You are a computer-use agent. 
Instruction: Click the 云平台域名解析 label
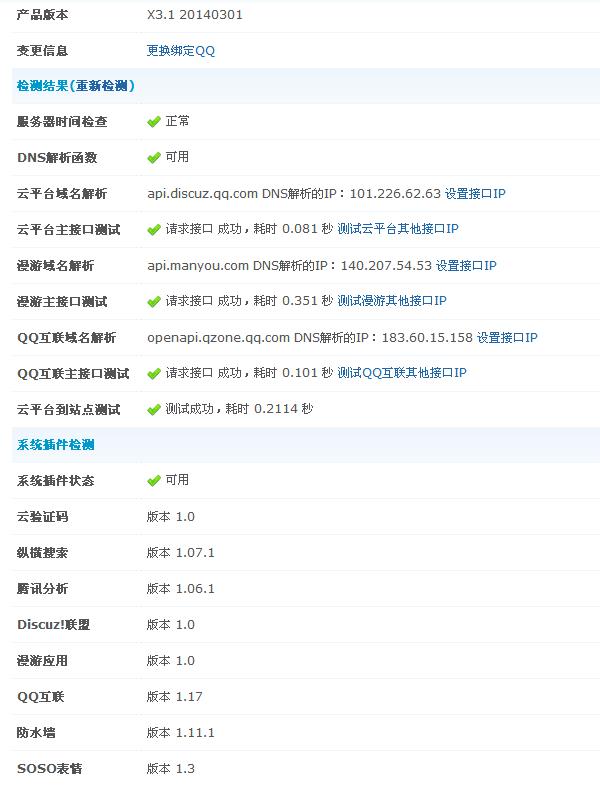coord(62,193)
